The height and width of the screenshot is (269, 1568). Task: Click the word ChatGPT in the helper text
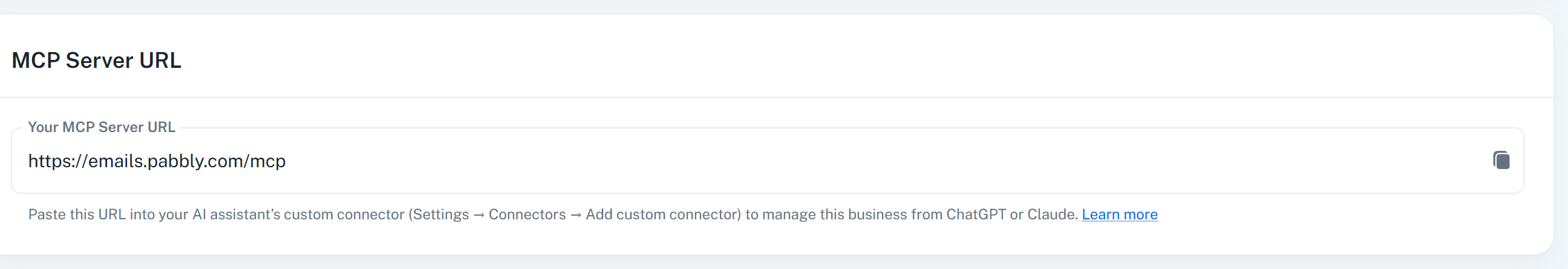[x=976, y=214]
